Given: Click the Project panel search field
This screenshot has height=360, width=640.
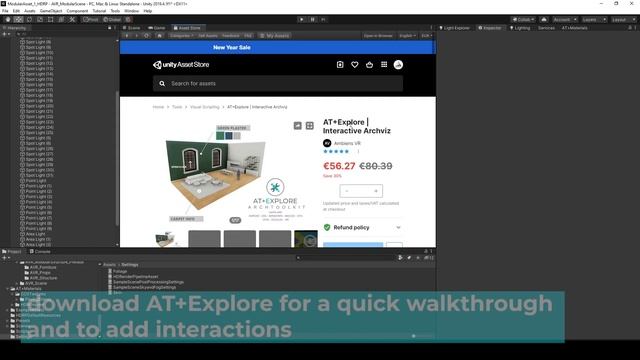Looking at the screenshot, I should tap(345, 258).
